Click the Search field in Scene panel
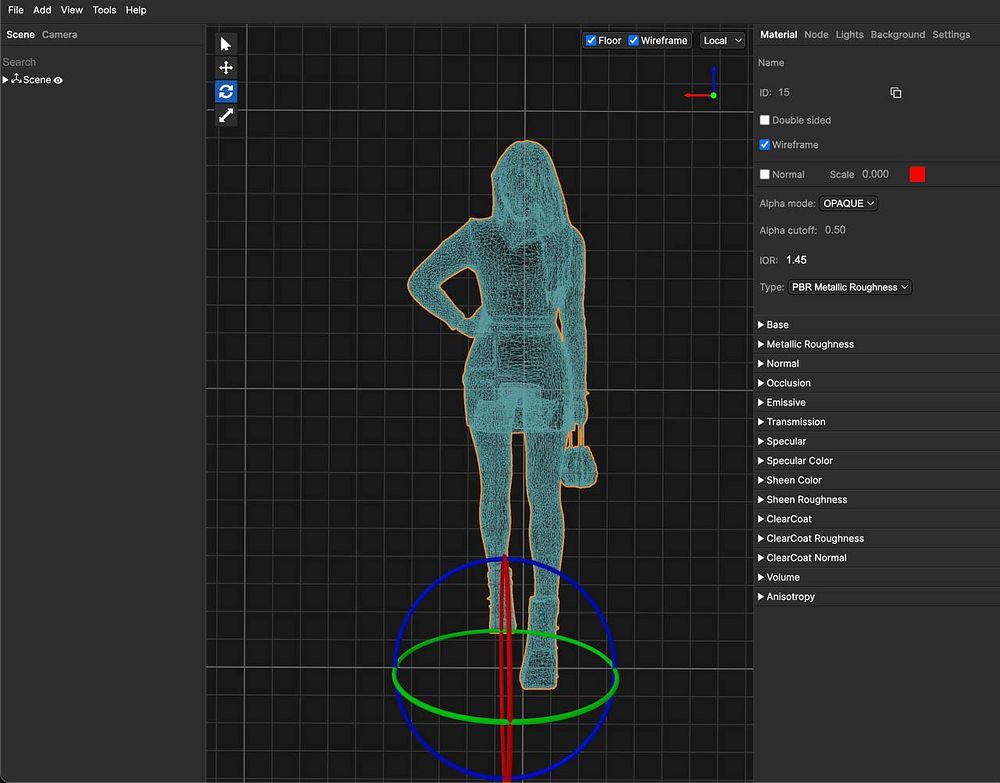 tap(100, 62)
